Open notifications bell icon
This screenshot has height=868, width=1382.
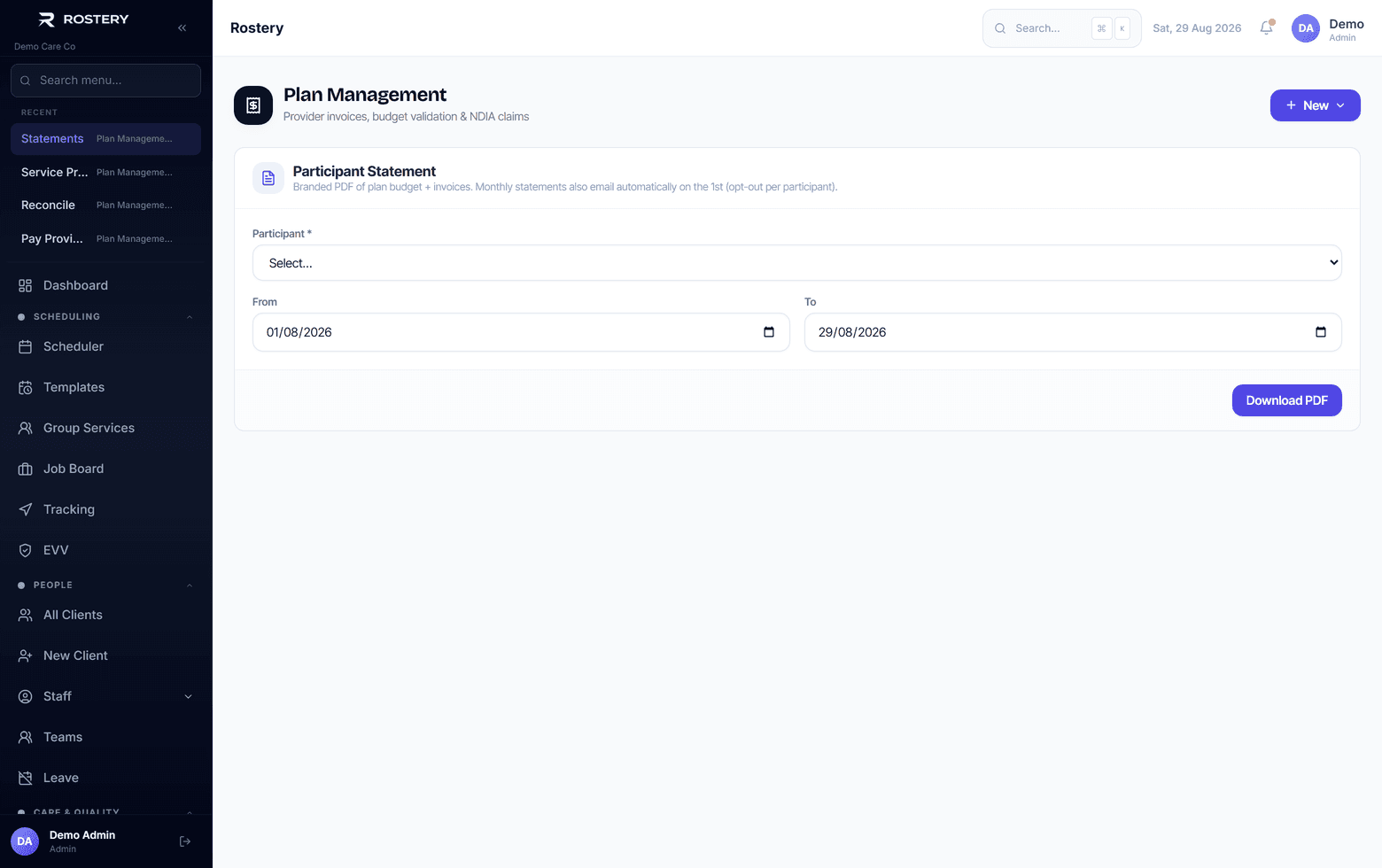click(x=1267, y=28)
